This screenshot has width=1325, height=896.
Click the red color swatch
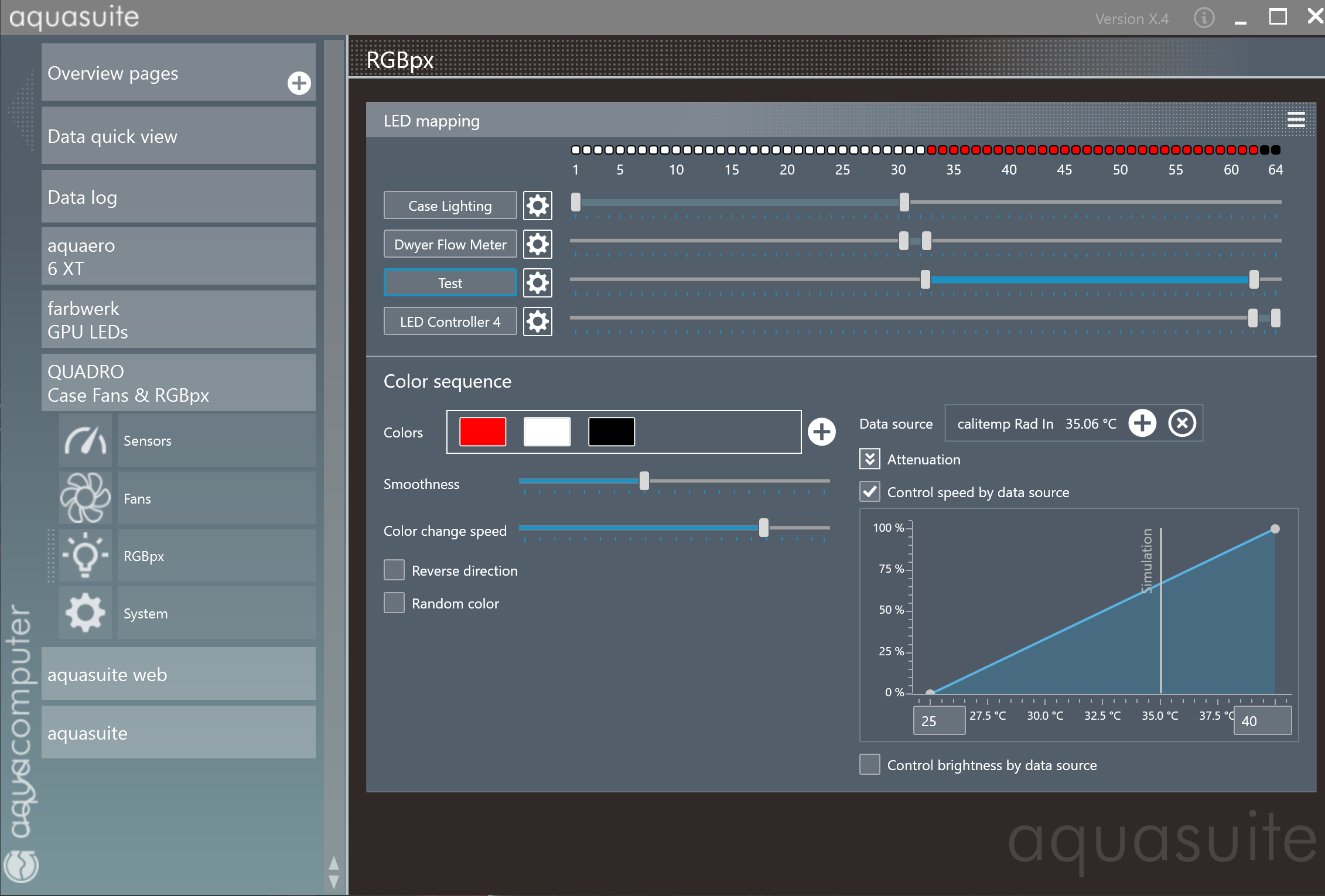483,432
